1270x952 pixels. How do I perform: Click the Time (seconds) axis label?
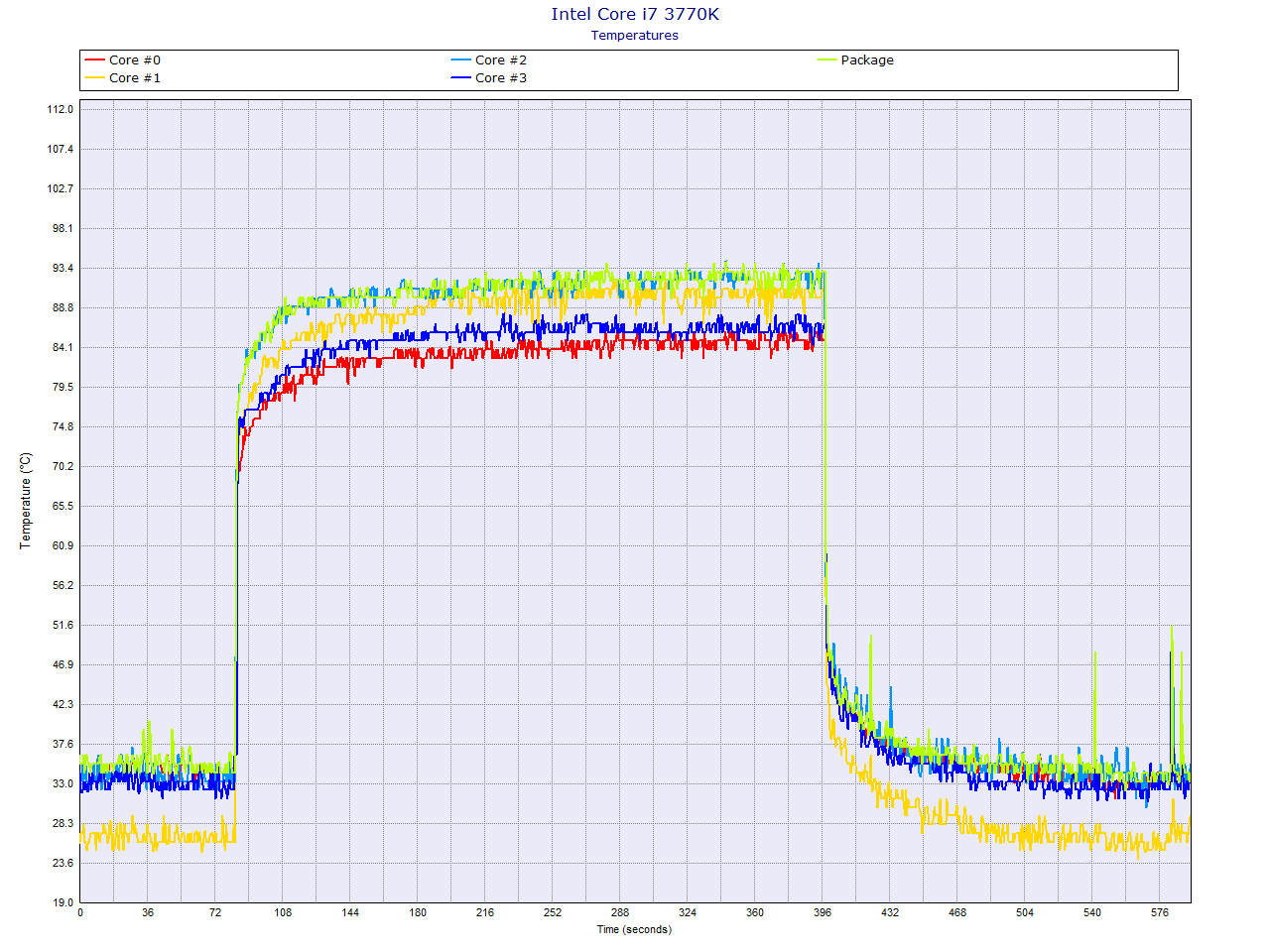click(634, 930)
